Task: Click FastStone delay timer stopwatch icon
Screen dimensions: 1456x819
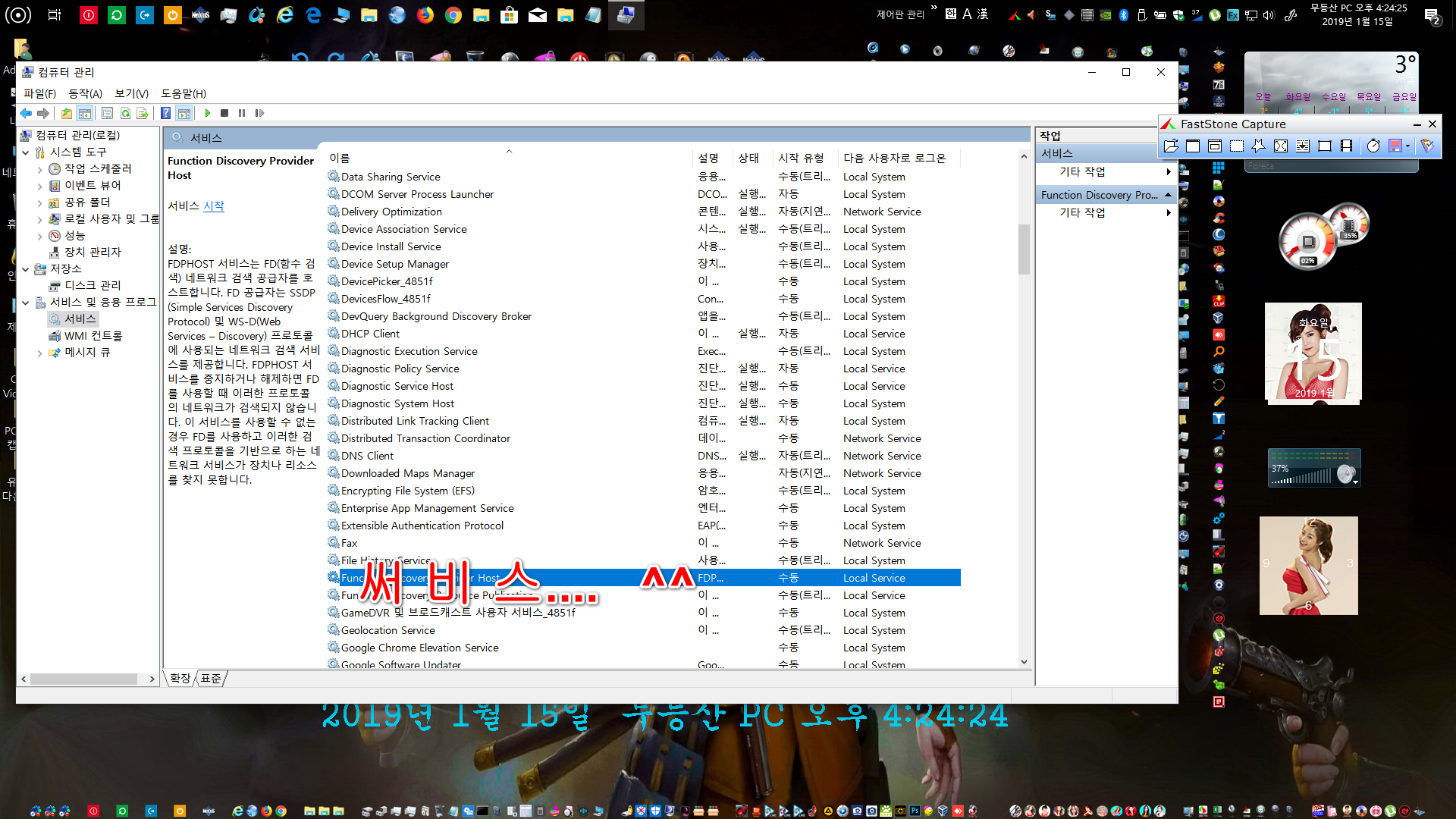Action: 1373,146
